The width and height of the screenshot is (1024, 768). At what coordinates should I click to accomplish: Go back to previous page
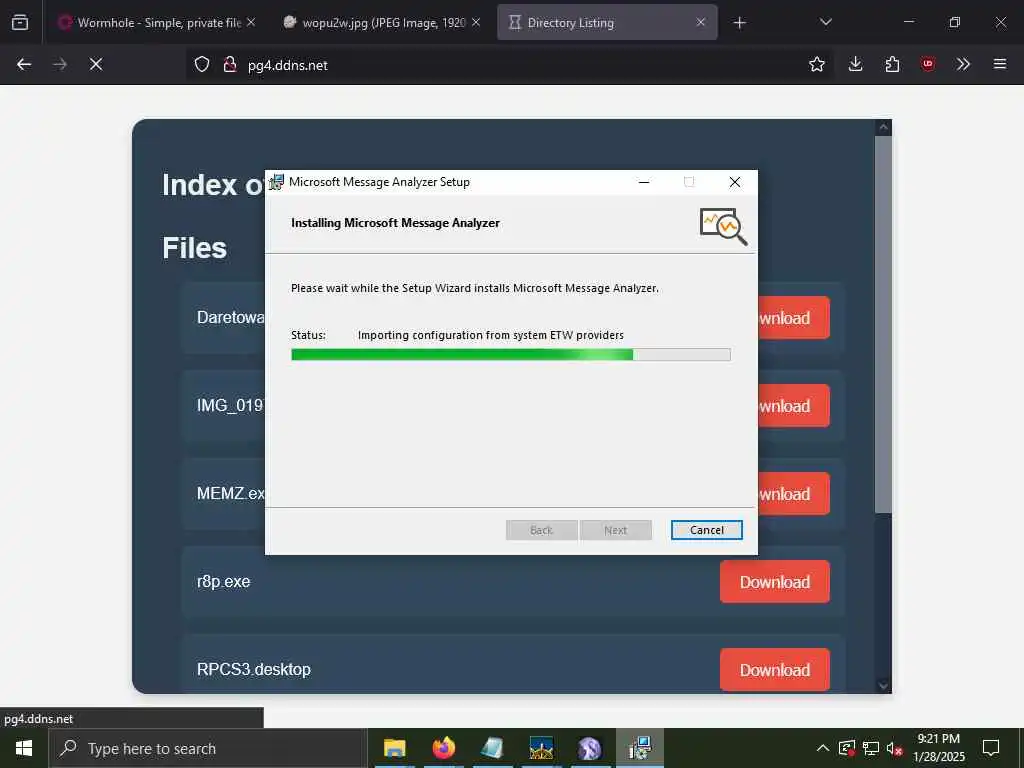pos(24,64)
